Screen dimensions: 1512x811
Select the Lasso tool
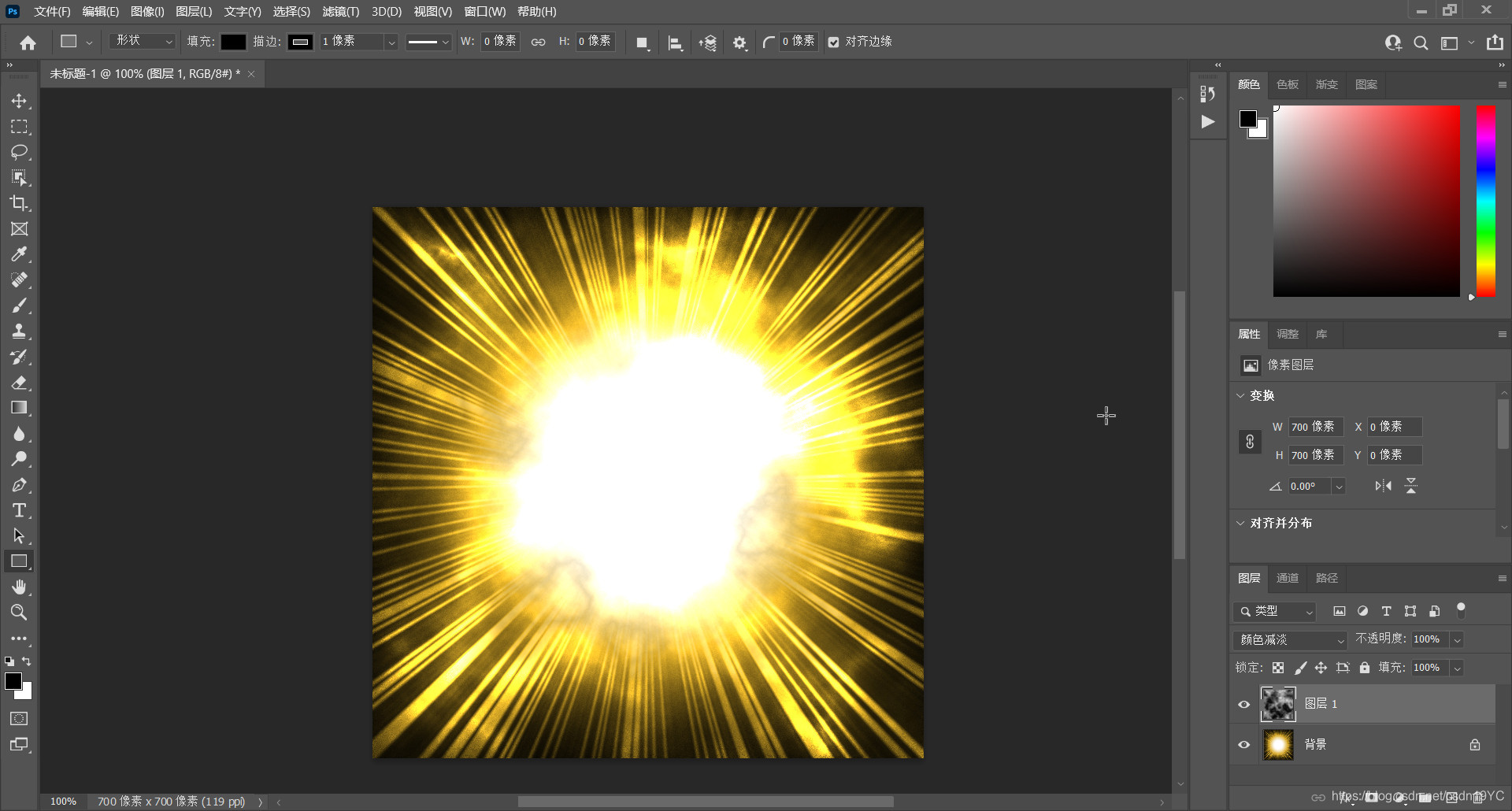19,152
